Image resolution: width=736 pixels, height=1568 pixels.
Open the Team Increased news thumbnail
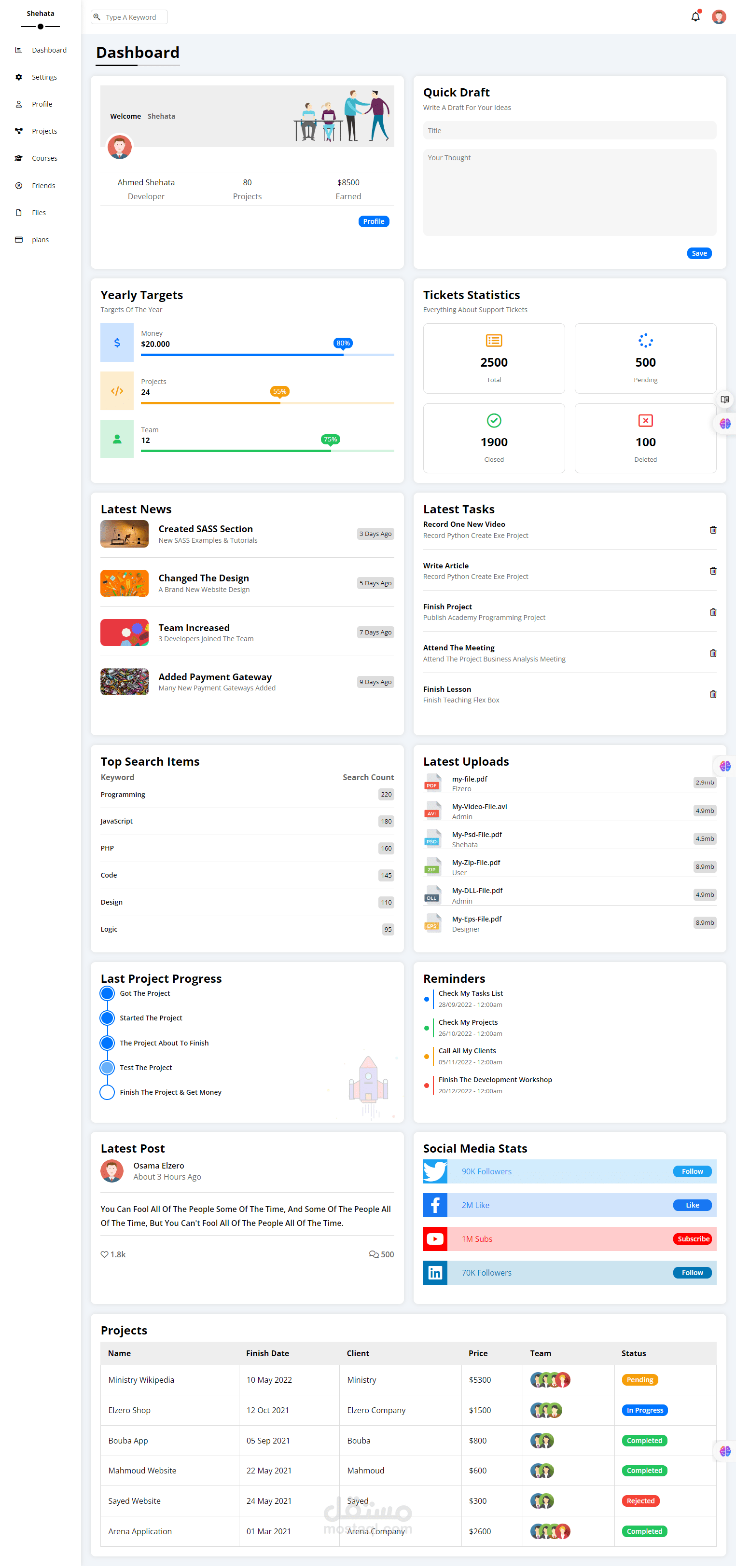pos(124,633)
